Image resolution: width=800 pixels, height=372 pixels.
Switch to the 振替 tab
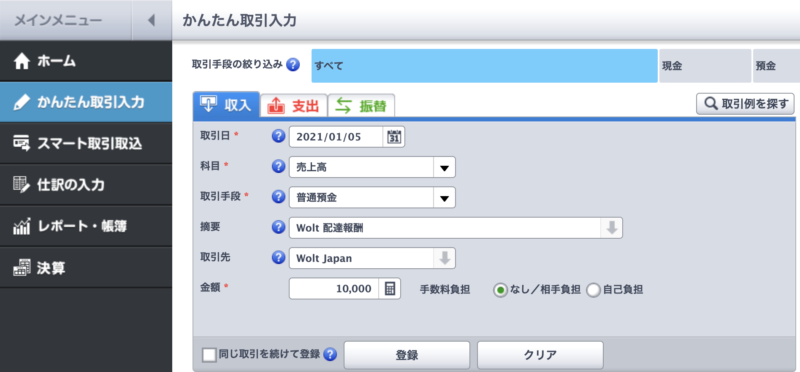click(361, 106)
